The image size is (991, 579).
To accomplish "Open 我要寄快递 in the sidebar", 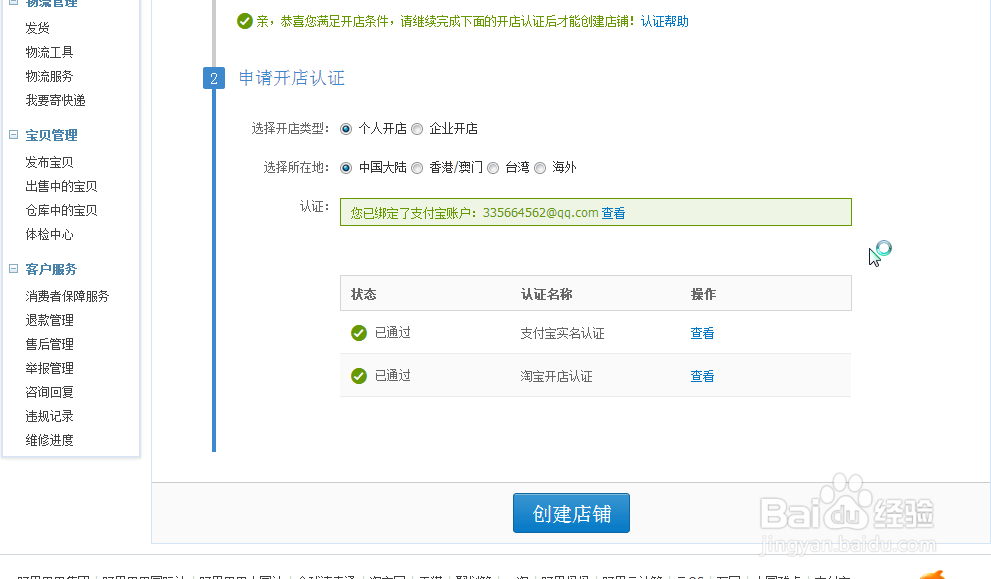I will click(53, 100).
